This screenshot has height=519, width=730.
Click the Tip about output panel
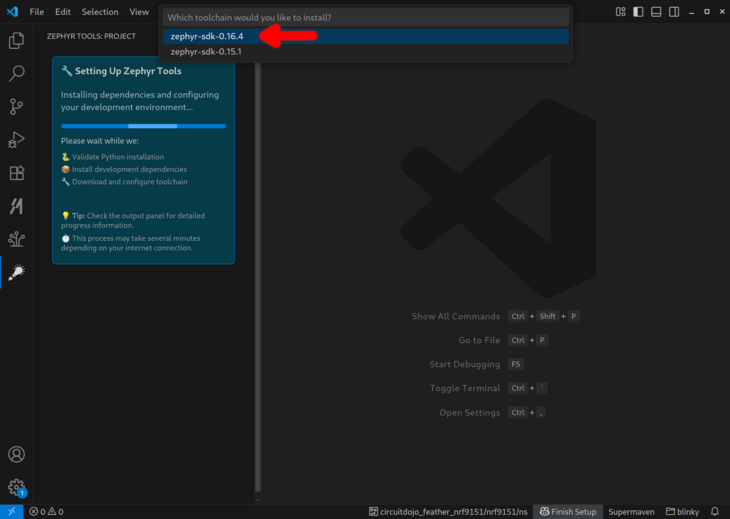pyautogui.click(x=133, y=221)
